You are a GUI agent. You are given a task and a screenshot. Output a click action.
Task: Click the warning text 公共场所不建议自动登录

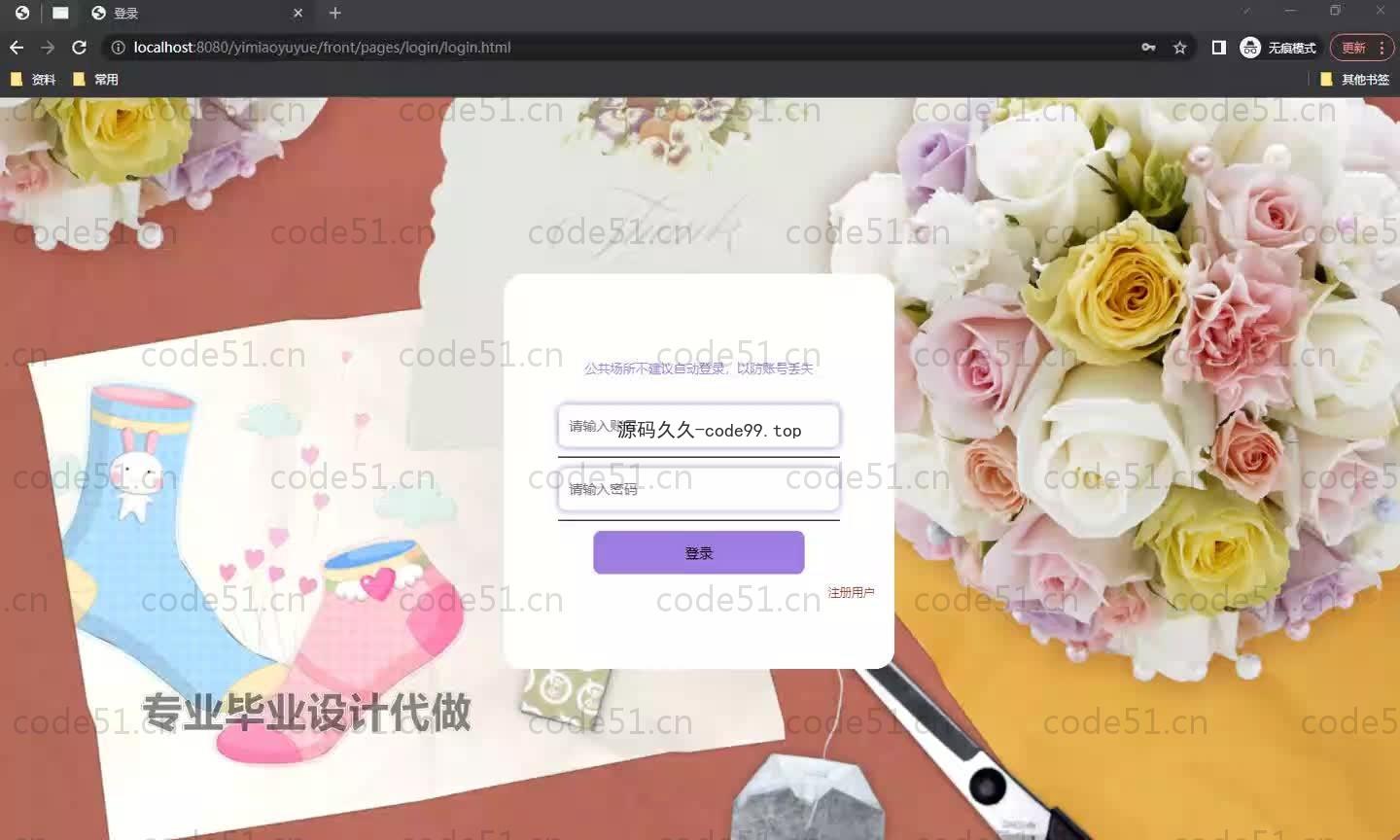click(x=654, y=368)
